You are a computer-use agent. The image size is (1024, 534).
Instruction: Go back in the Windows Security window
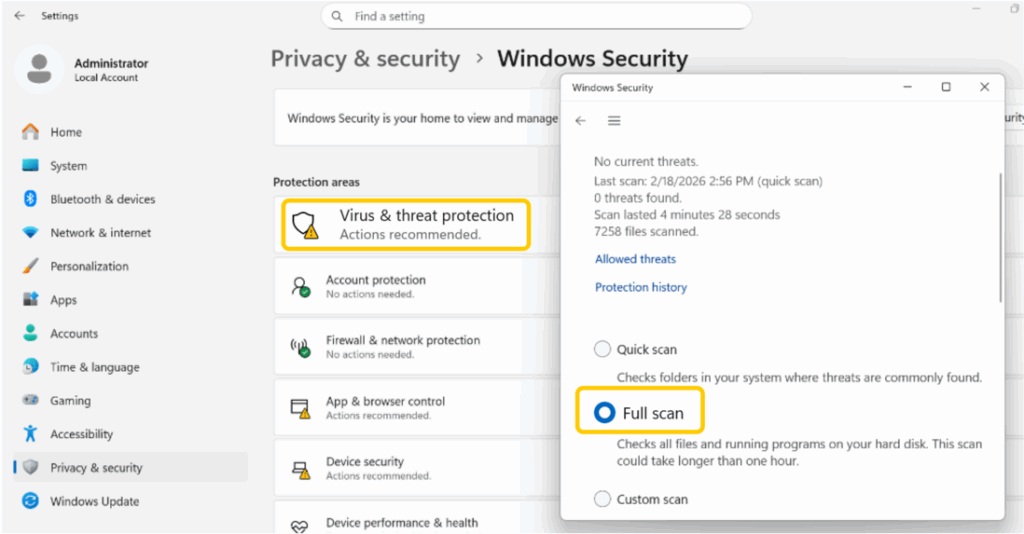[581, 121]
